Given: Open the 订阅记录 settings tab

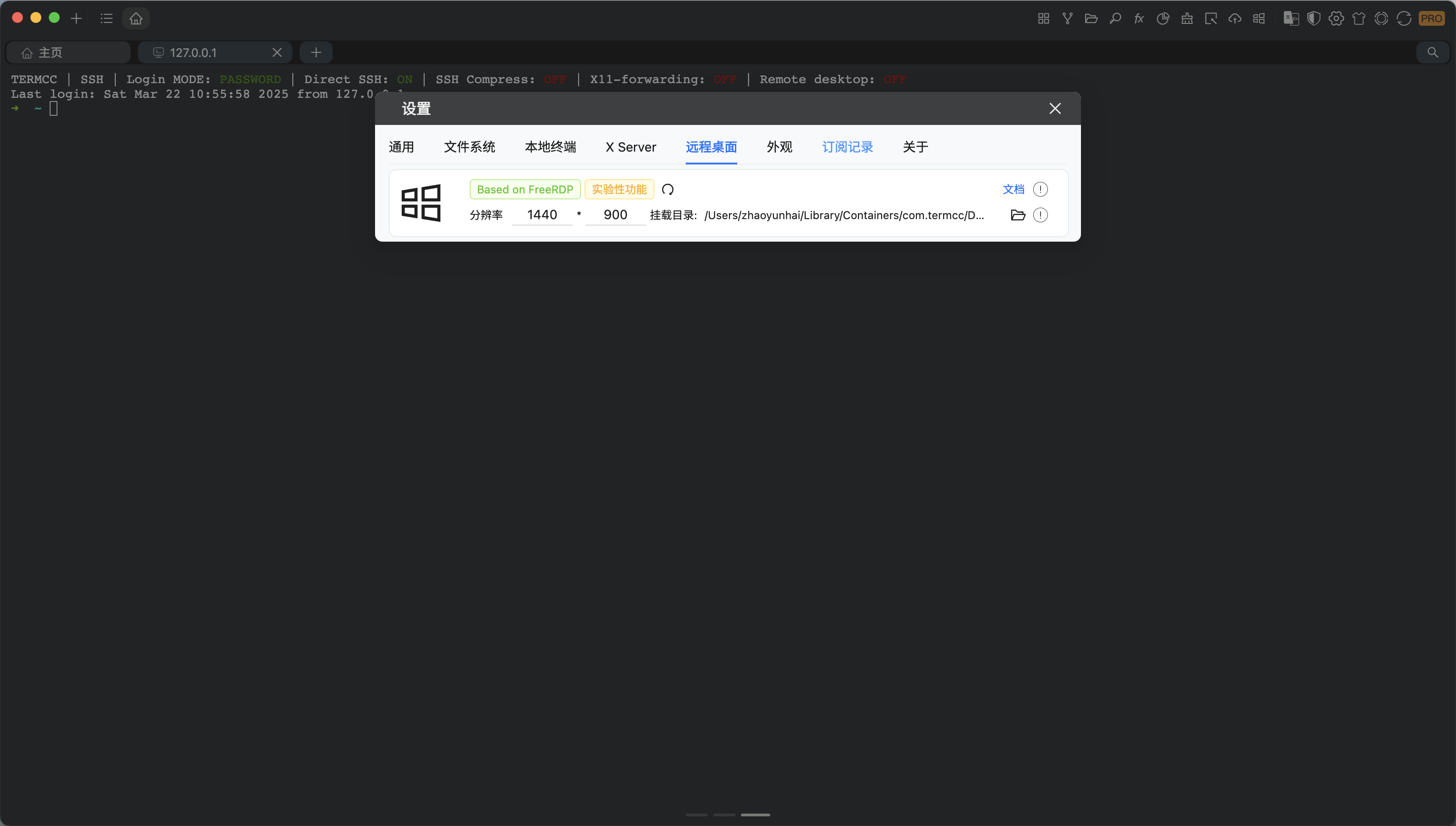Looking at the screenshot, I should pyautogui.click(x=847, y=147).
